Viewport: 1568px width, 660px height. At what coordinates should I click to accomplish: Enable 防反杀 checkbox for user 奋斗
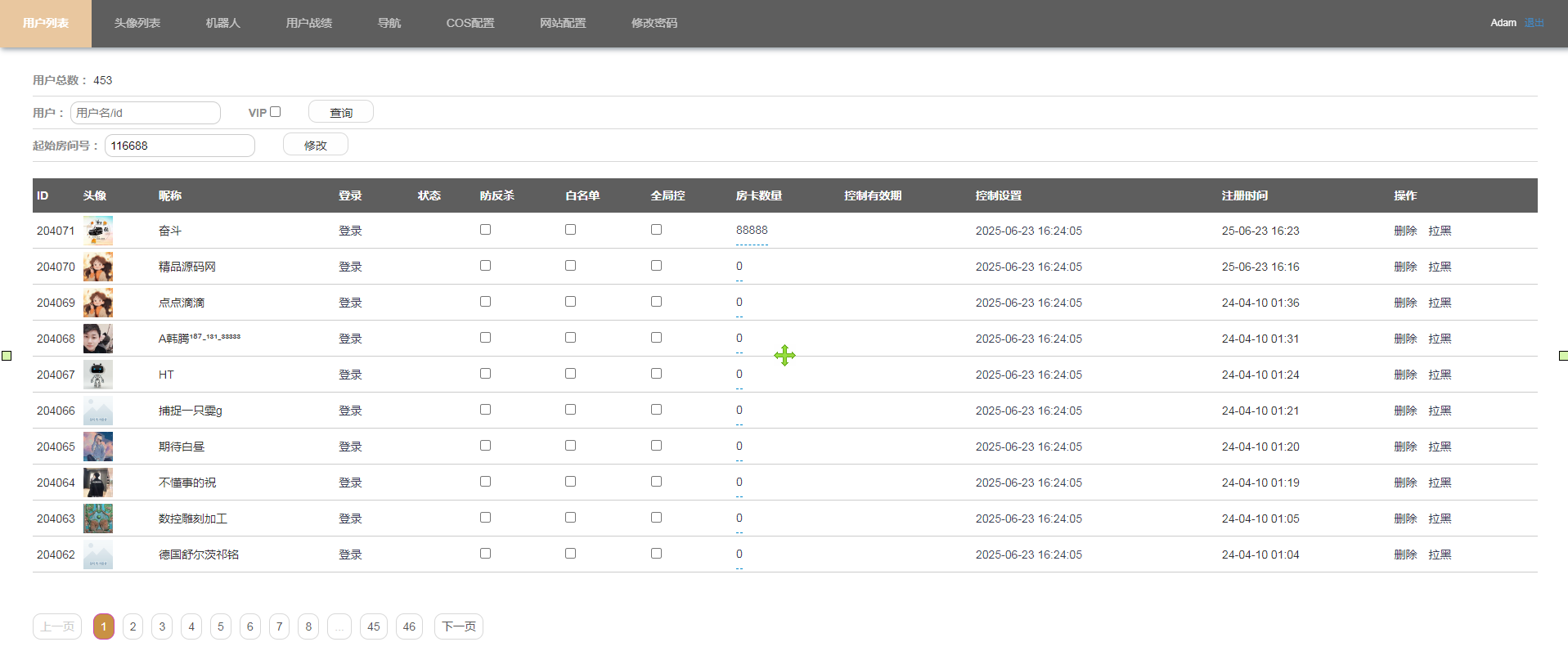click(x=485, y=230)
